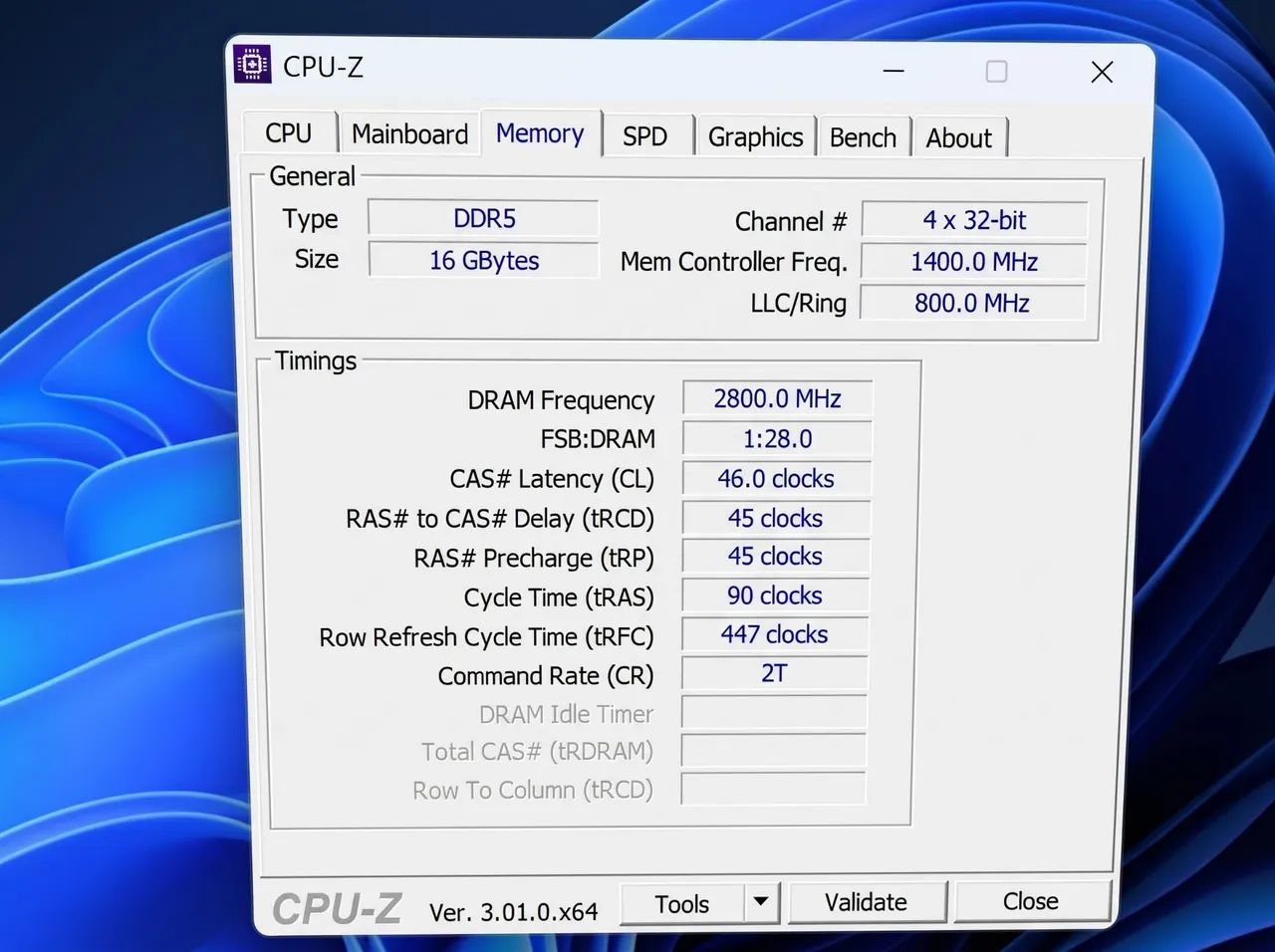Close CPU-Z with the title bar X

coord(1102,72)
